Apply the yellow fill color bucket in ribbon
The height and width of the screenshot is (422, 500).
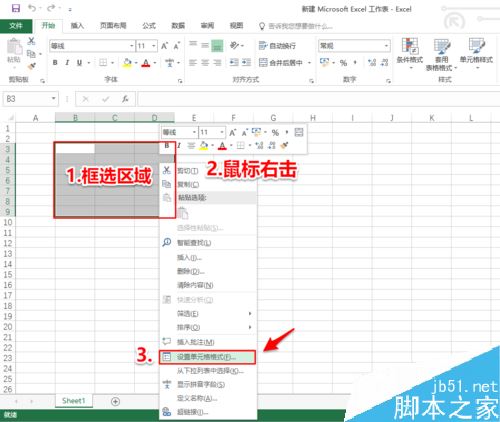click(x=127, y=63)
